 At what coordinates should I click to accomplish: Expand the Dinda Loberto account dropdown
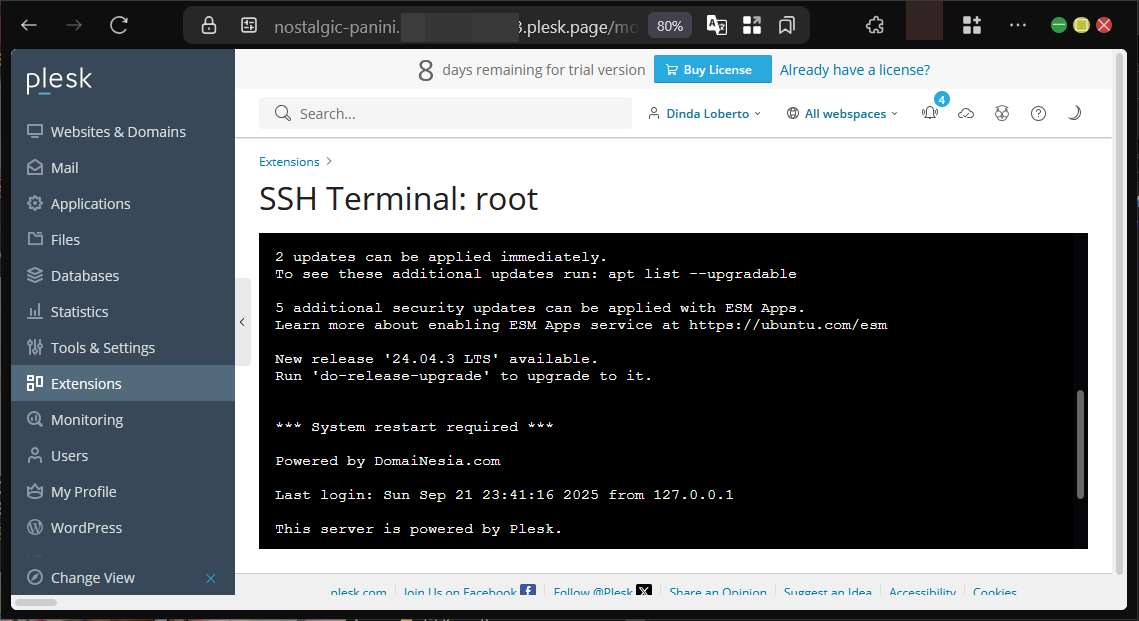pyautogui.click(x=704, y=114)
